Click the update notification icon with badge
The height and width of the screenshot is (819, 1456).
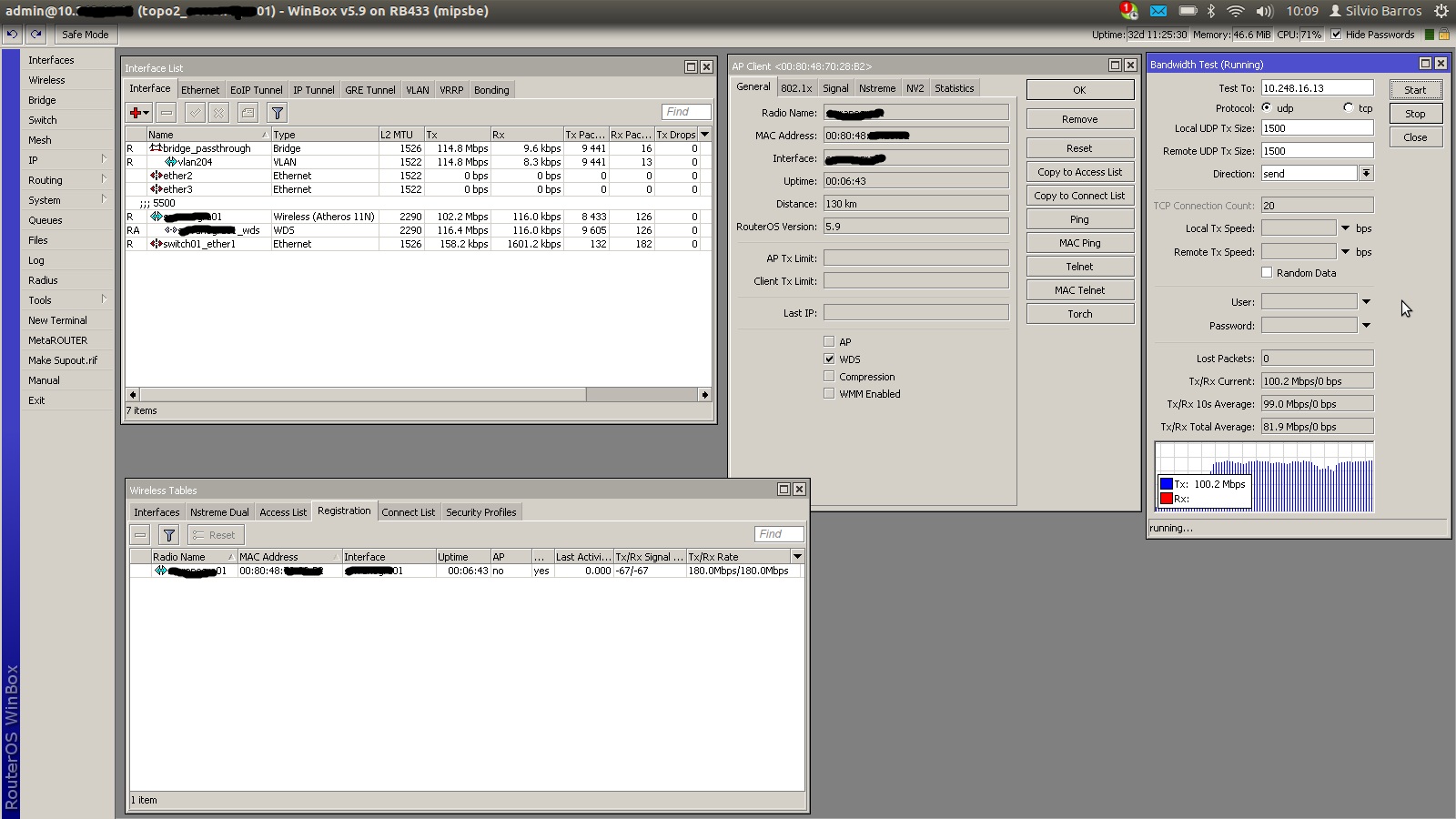(x=1128, y=11)
